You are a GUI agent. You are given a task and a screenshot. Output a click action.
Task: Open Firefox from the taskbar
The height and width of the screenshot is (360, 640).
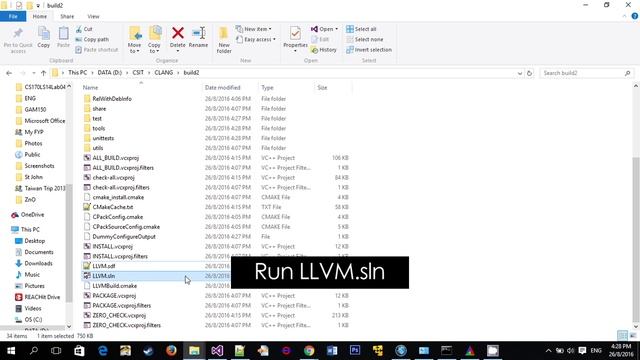pos(171,351)
